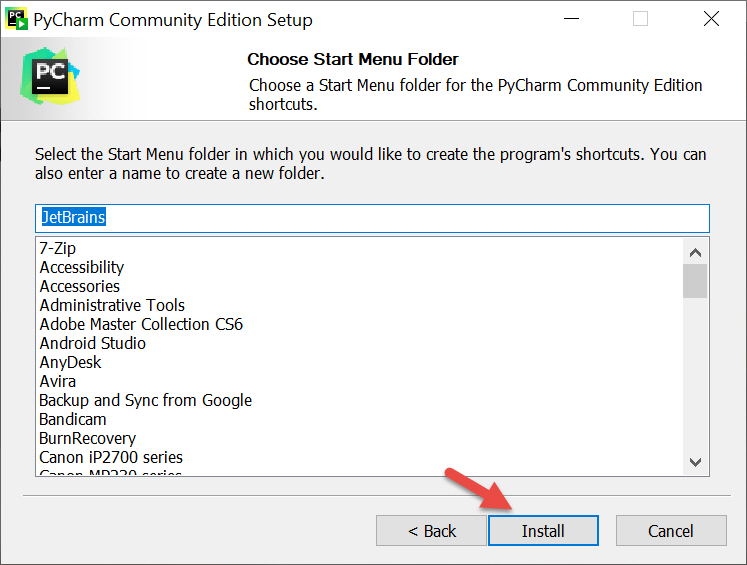Viewport: 747px width, 565px height.
Task: Minimize the PyCharm setup window
Action: point(571,19)
